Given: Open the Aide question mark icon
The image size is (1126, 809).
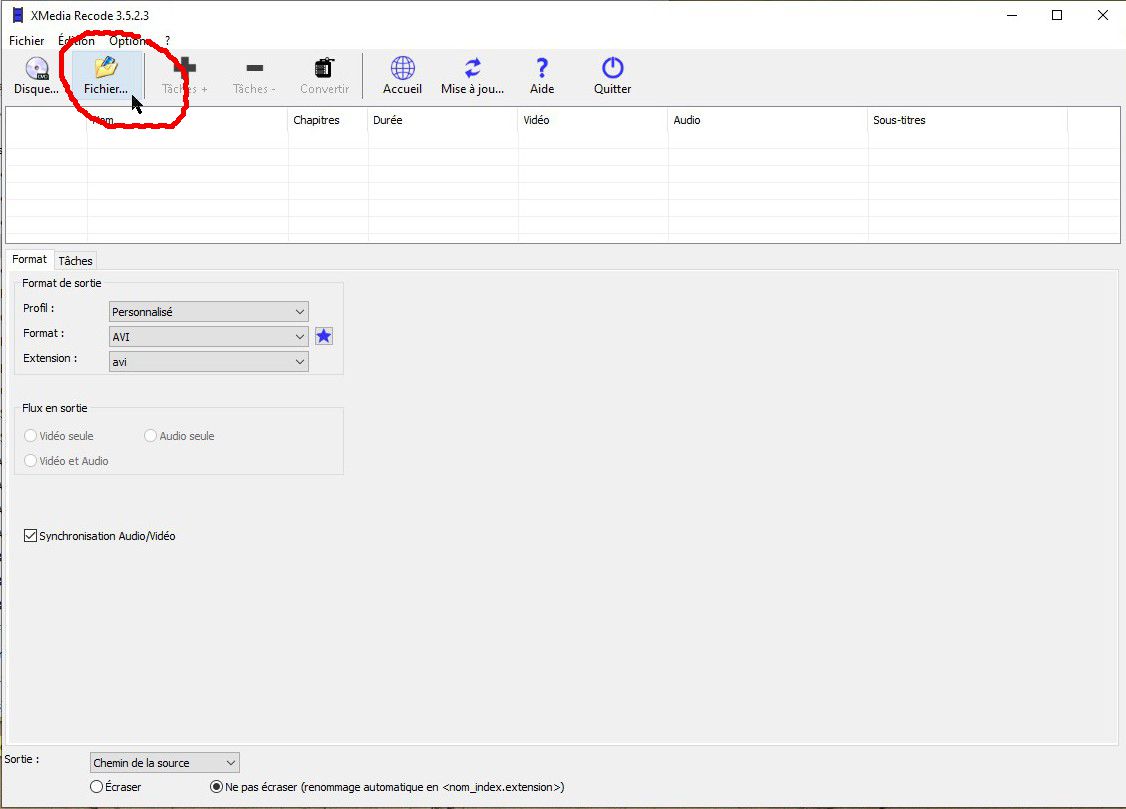Looking at the screenshot, I should point(542,75).
